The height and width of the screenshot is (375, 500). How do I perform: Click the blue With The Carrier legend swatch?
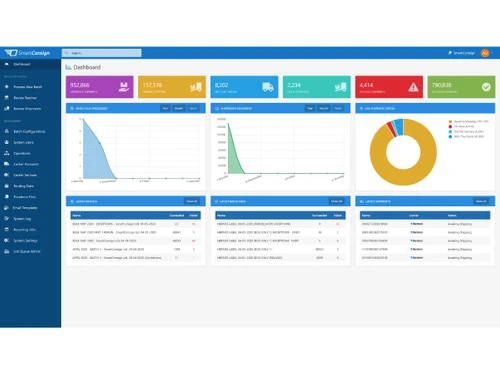(450, 137)
